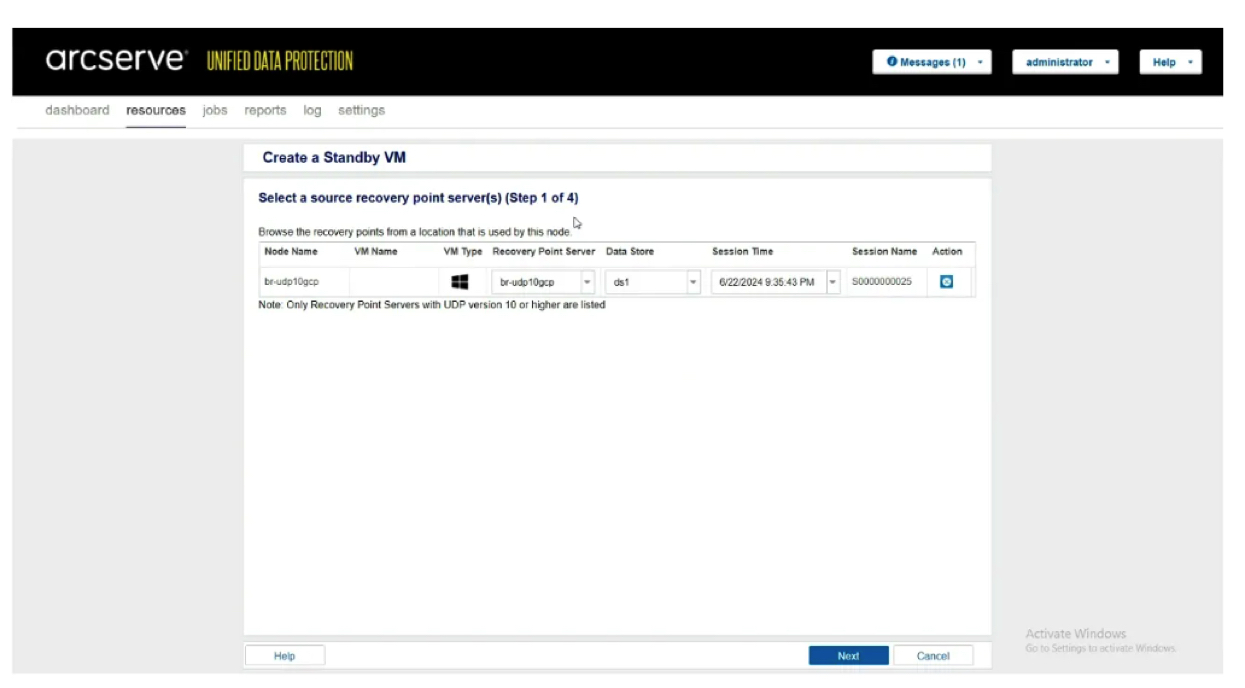
Task: Open the Messages (1) dropdown
Action: pos(932,62)
